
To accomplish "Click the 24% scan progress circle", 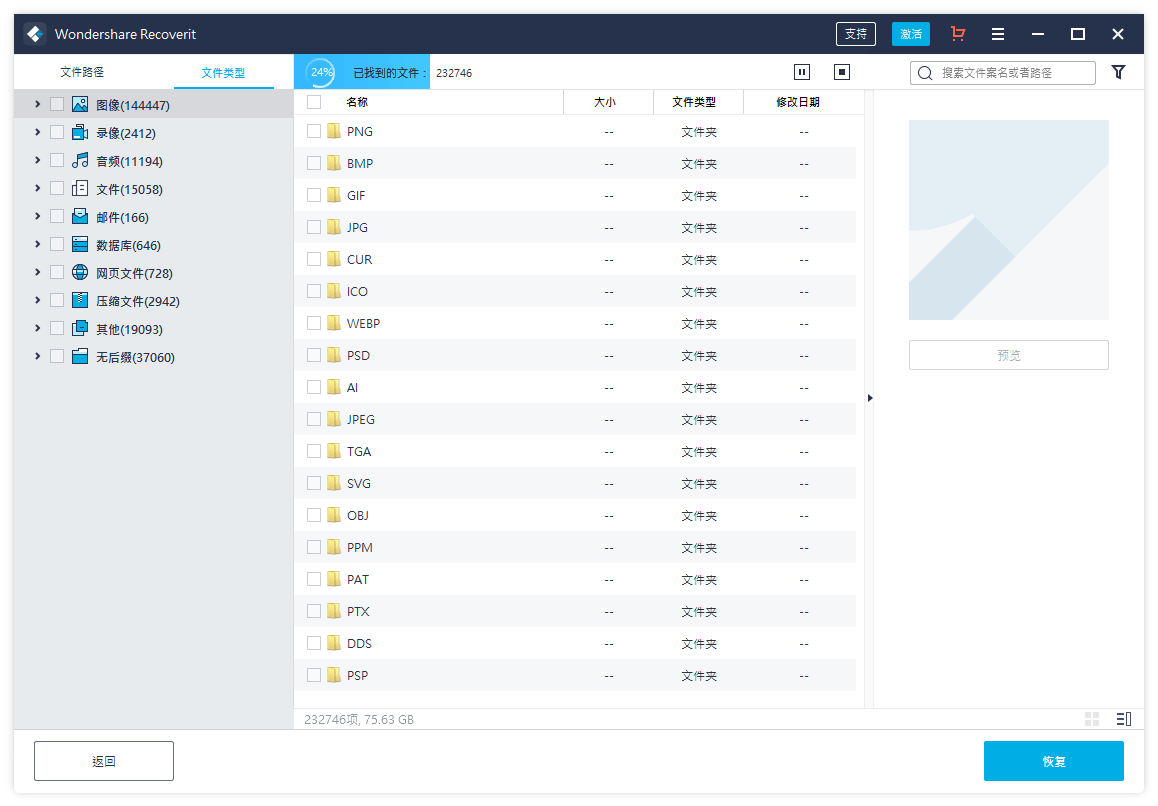I will tap(322, 72).
